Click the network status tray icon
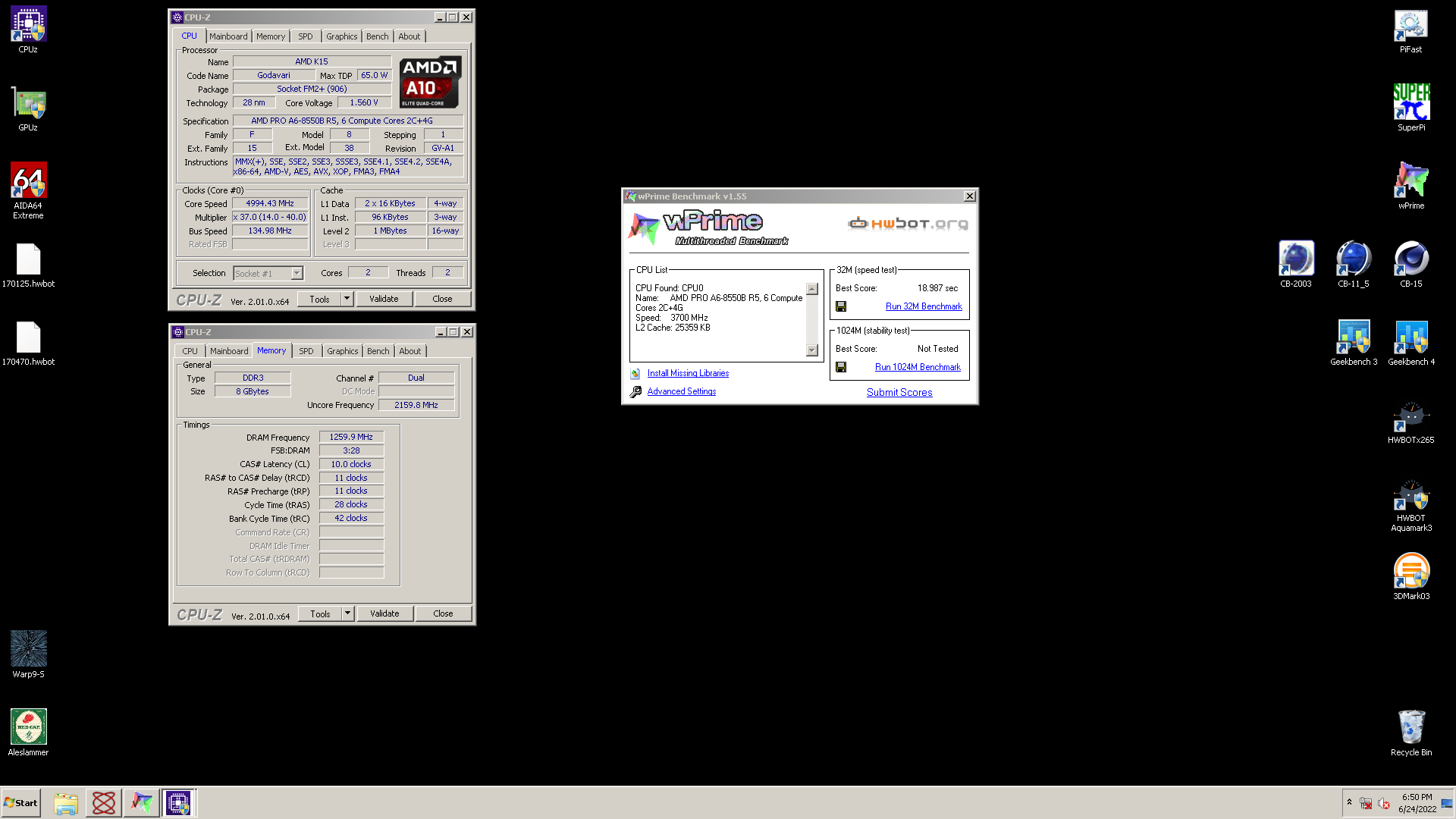Viewport: 1456px width, 819px height. [1366, 803]
